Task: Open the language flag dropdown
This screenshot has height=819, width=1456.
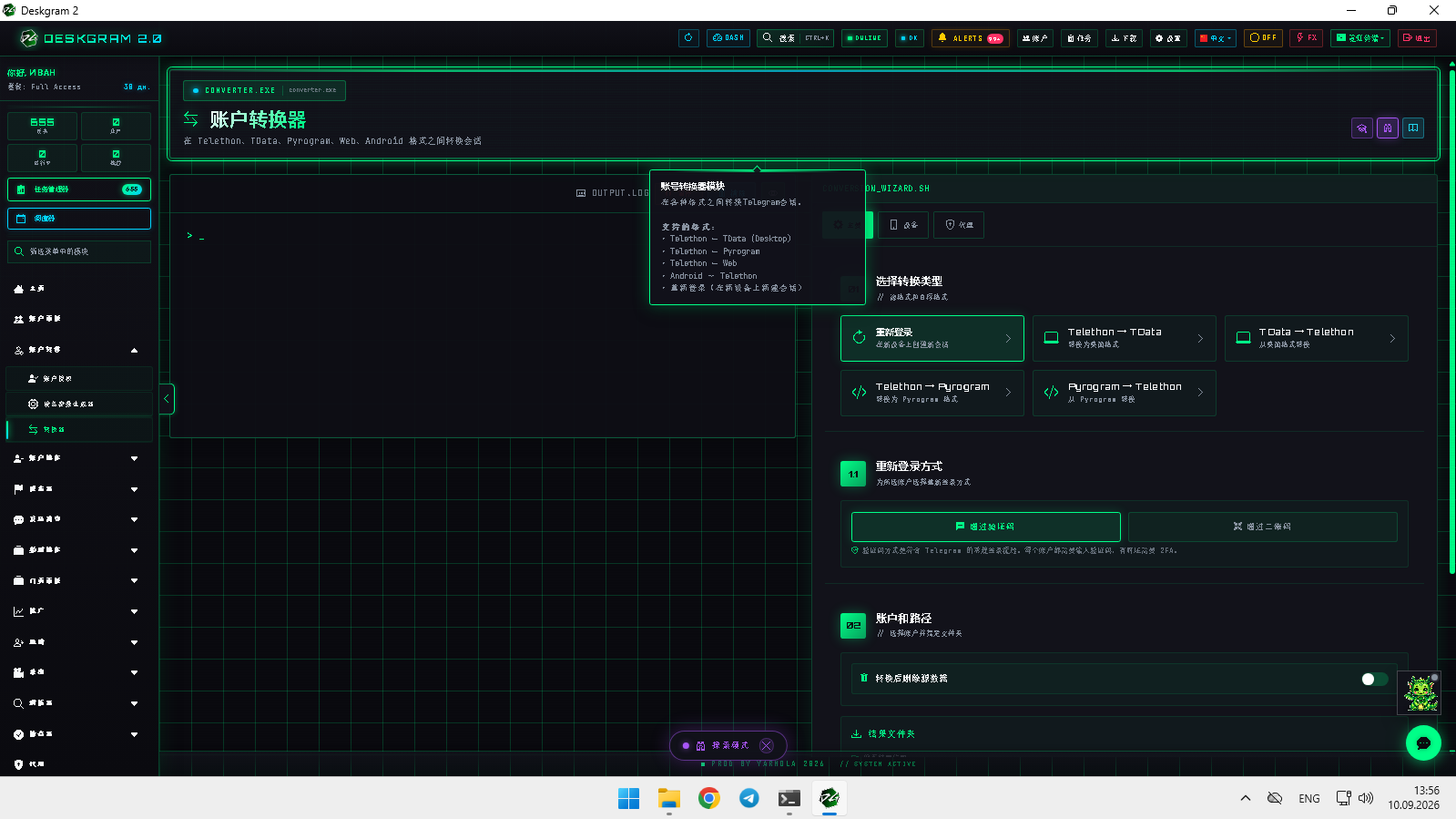Action: coord(1216,38)
